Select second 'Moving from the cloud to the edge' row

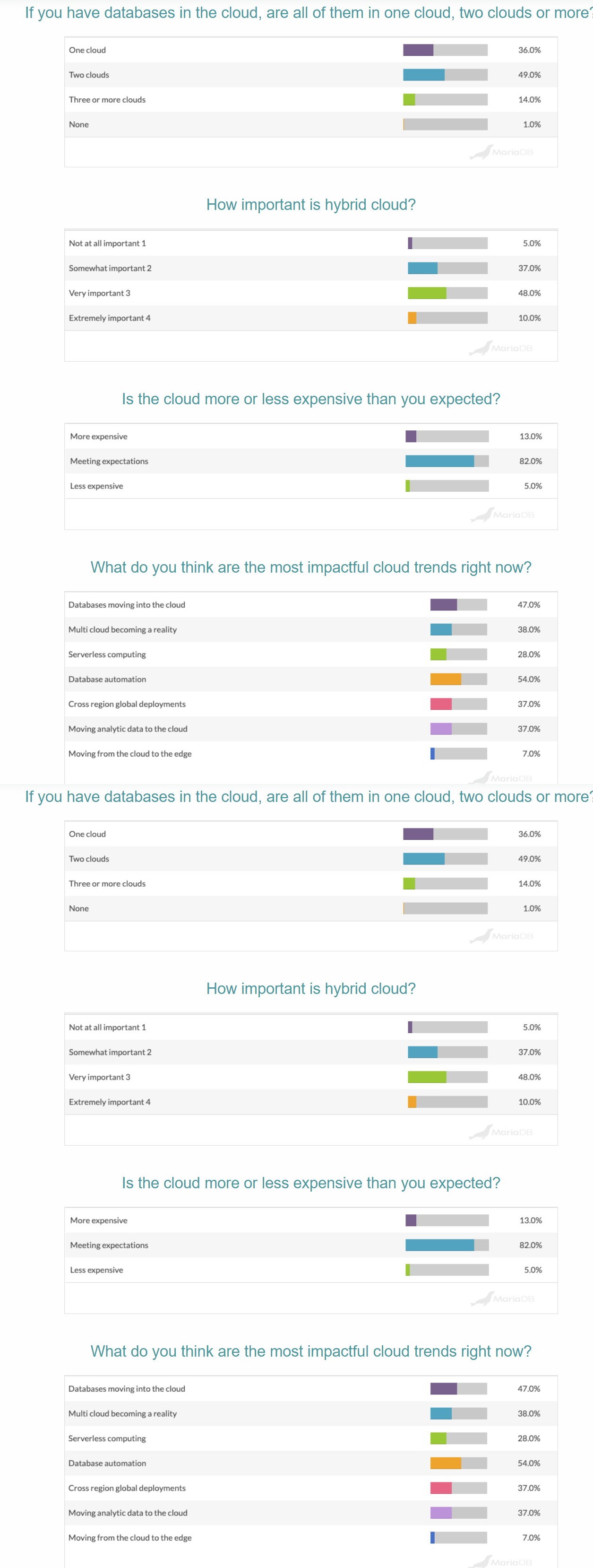click(x=311, y=1538)
